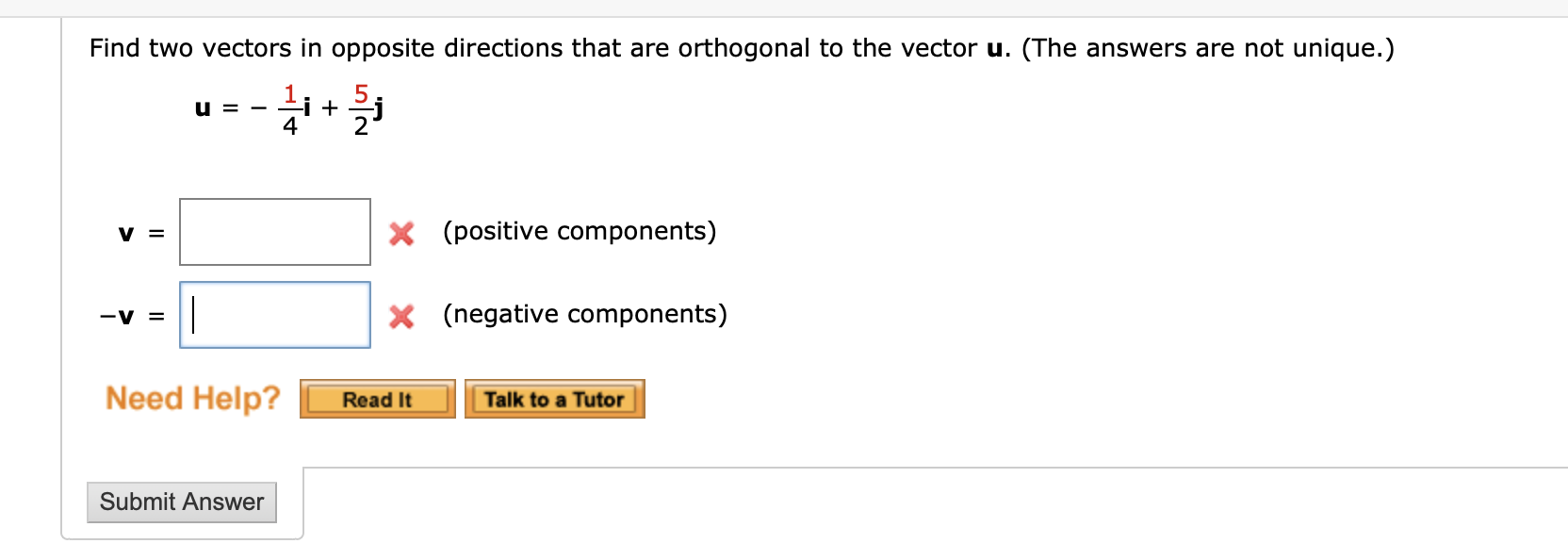This screenshot has width=1568, height=560.
Task: Click the text (negative components)
Action: click(585, 315)
